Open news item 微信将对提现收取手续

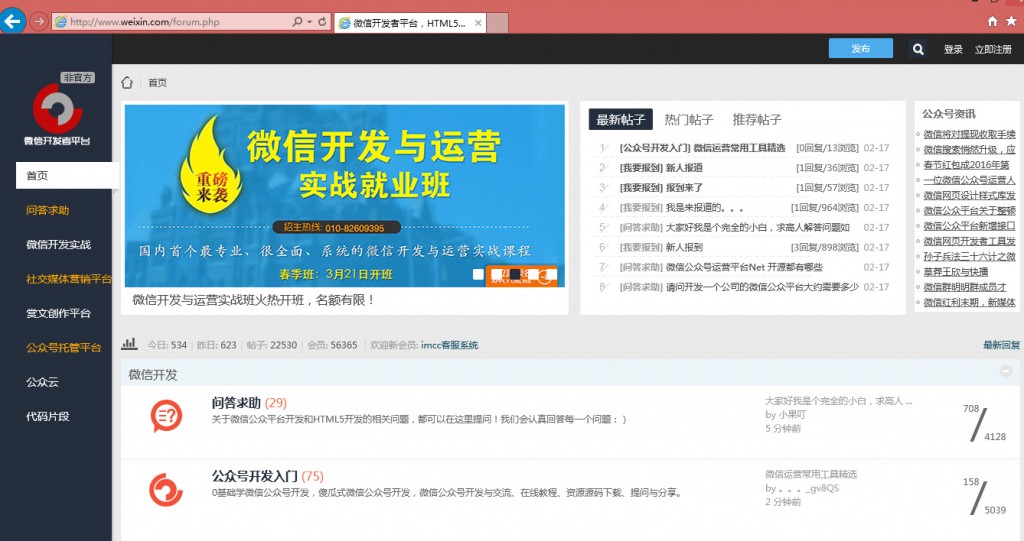969,135
